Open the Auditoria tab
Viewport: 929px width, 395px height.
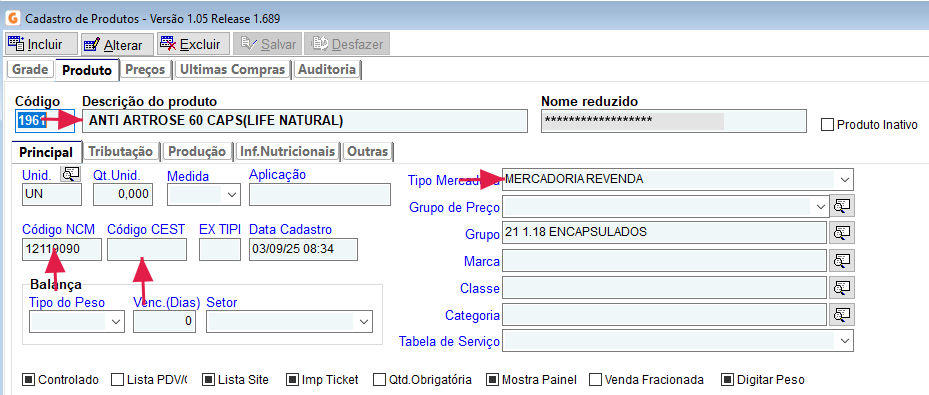point(327,69)
